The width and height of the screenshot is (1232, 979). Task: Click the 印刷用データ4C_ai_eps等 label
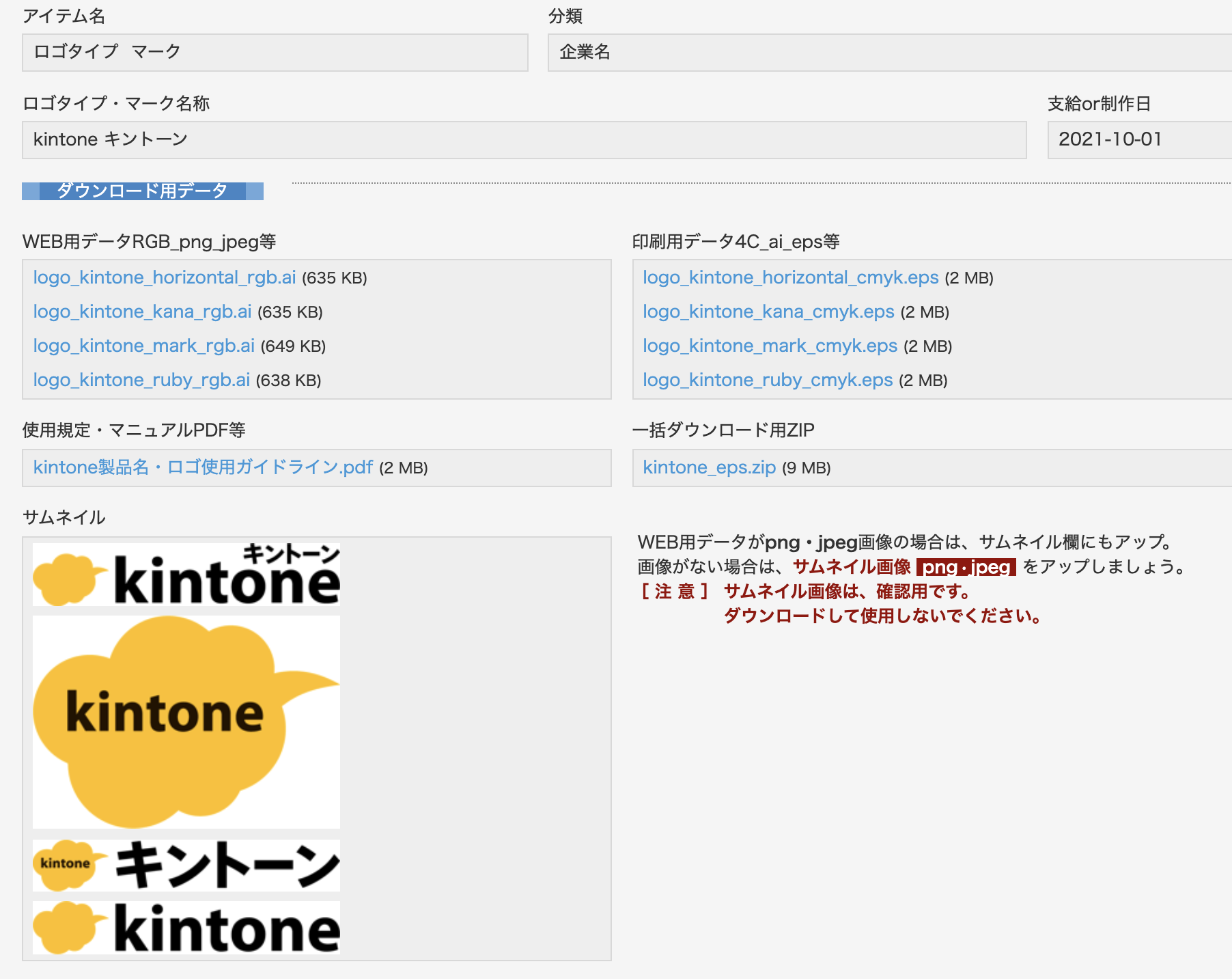(736, 241)
